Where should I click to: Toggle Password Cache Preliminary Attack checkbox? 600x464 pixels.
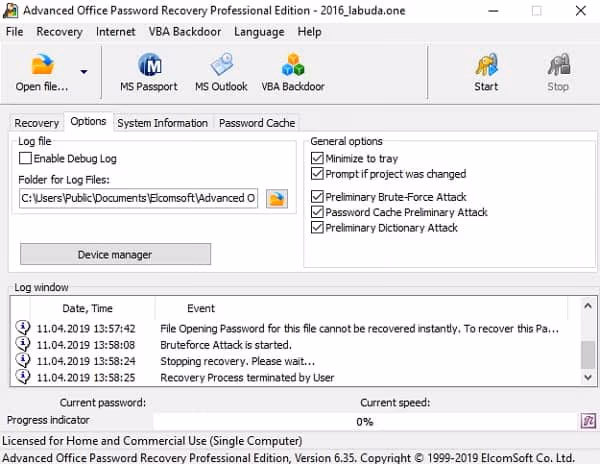(317, 212)
